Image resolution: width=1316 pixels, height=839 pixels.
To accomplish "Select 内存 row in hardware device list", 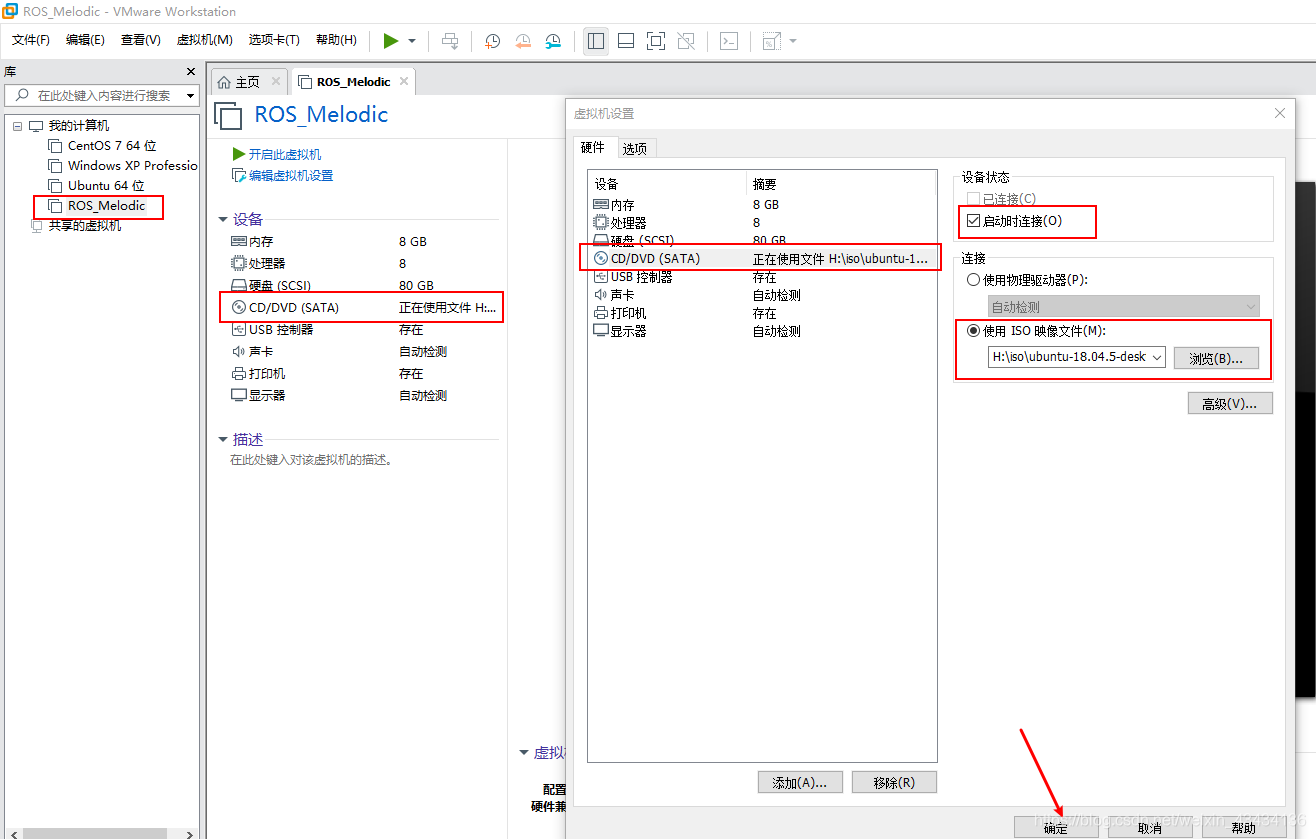I will 762,204.
